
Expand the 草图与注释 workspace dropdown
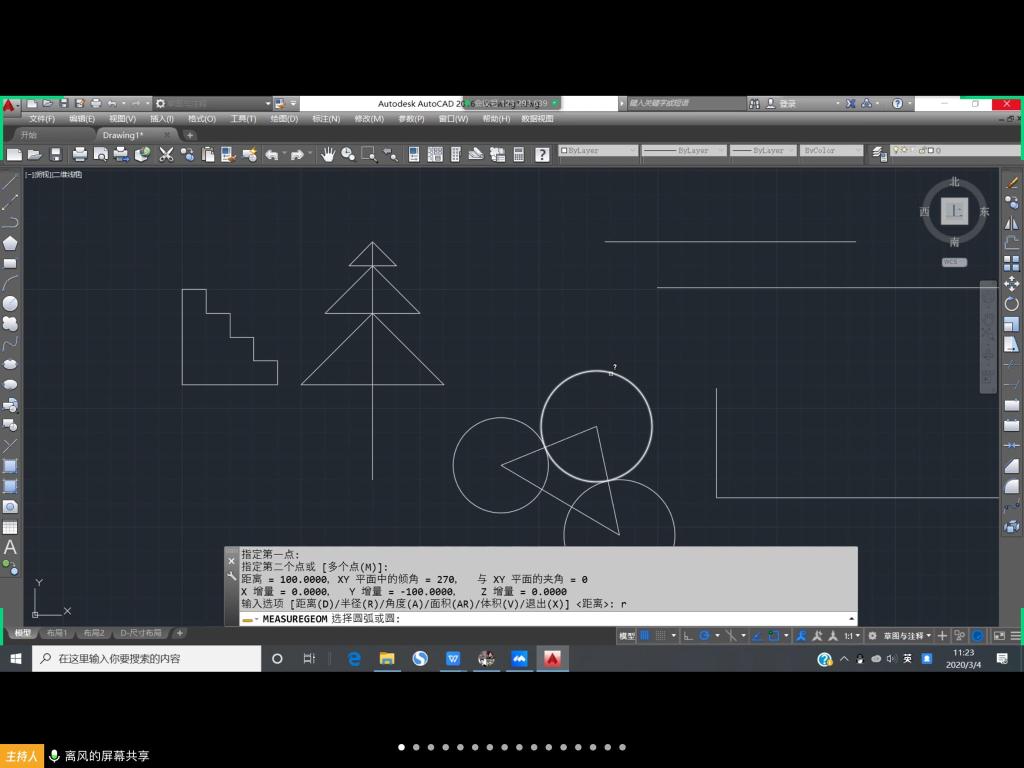(900, 636)
